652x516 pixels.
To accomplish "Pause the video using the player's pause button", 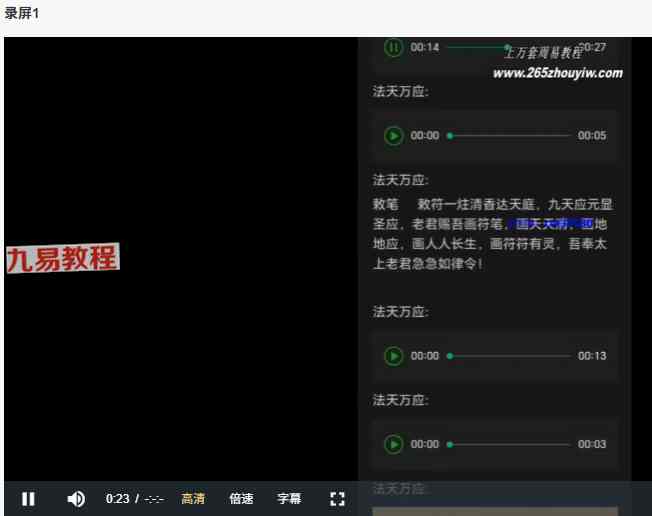I will [29, 498].
